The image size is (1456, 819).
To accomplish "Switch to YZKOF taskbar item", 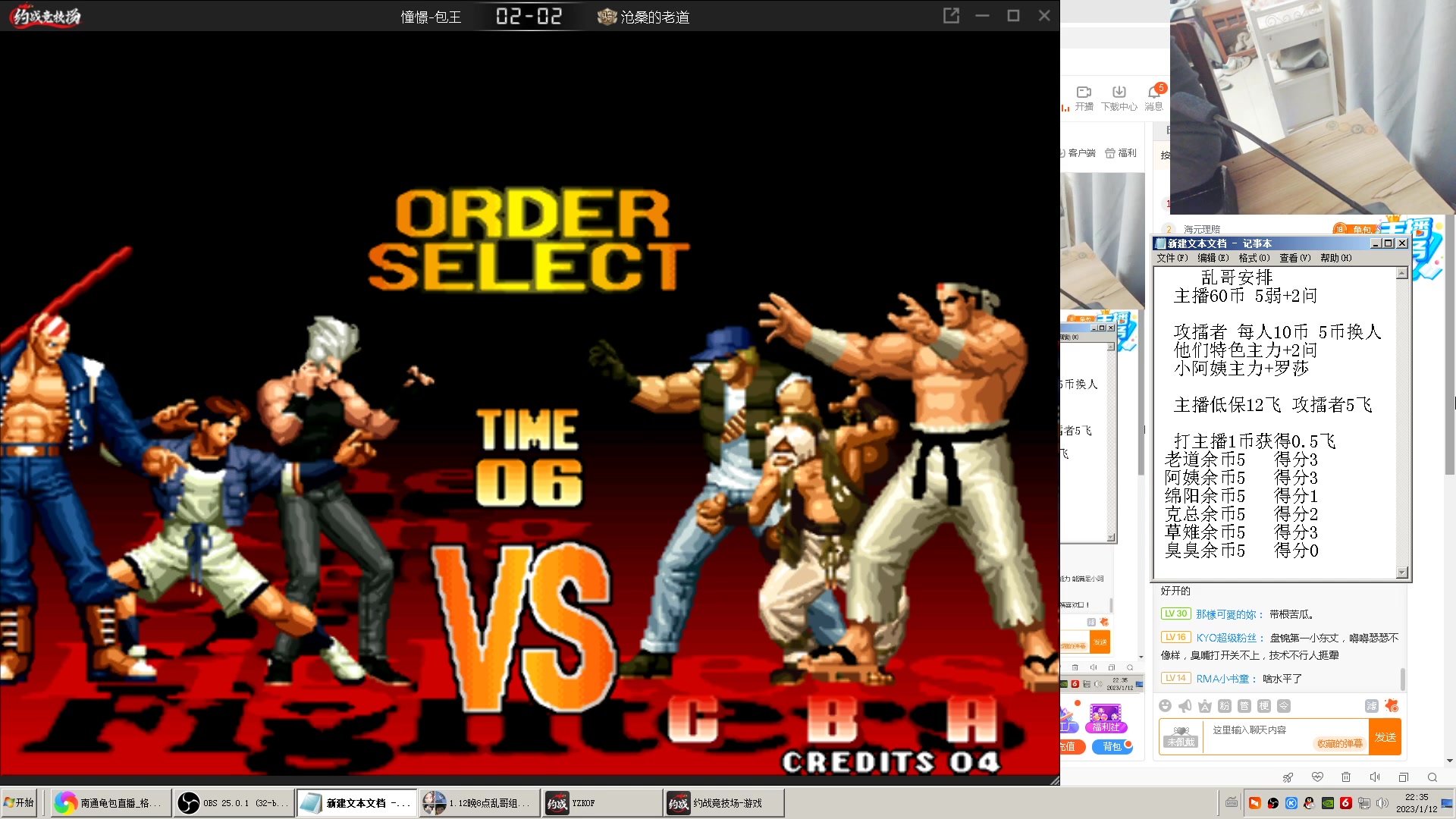I will coord(601,803).
